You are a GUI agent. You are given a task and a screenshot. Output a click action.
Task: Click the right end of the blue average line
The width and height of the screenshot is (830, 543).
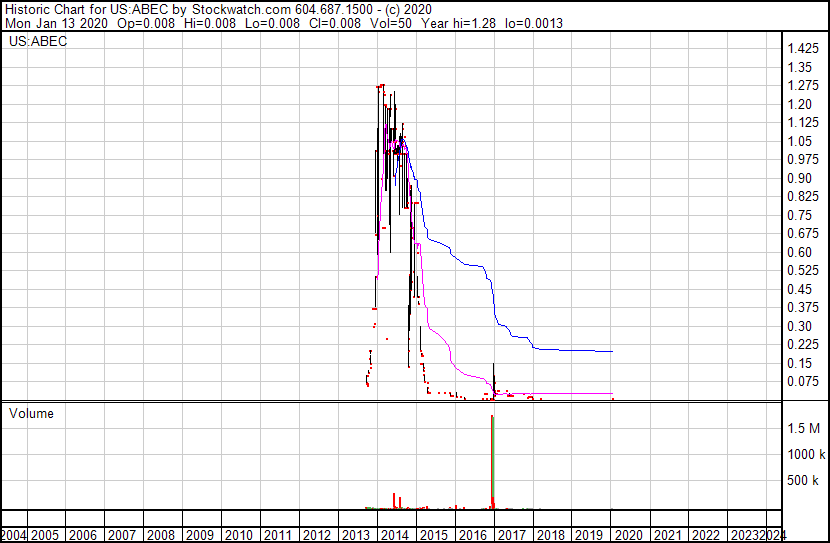pyautogui.click(x=610, y=351)
